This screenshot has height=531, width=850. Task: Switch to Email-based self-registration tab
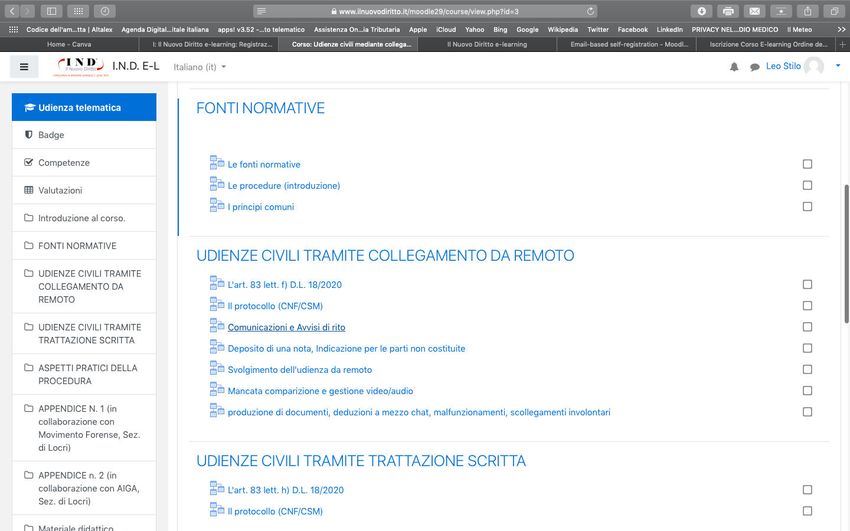coord(629,44)
